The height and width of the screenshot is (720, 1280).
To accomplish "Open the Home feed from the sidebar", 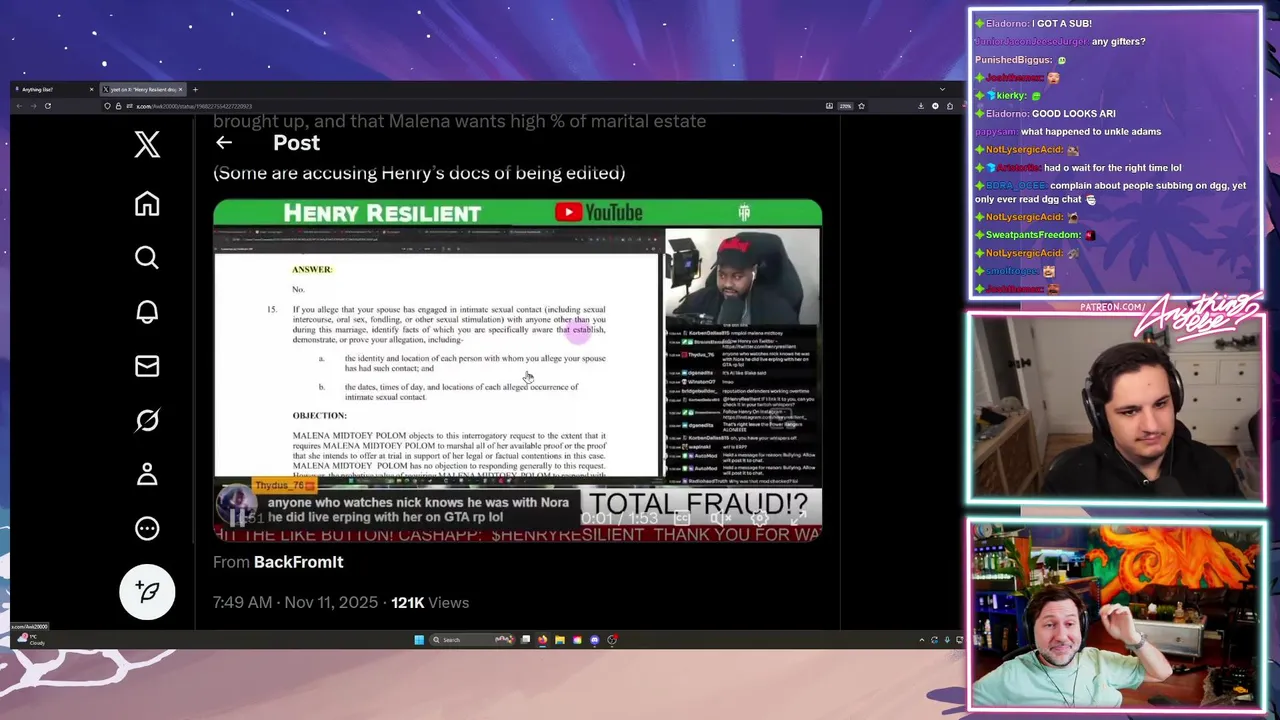I will tap(147, 204).
